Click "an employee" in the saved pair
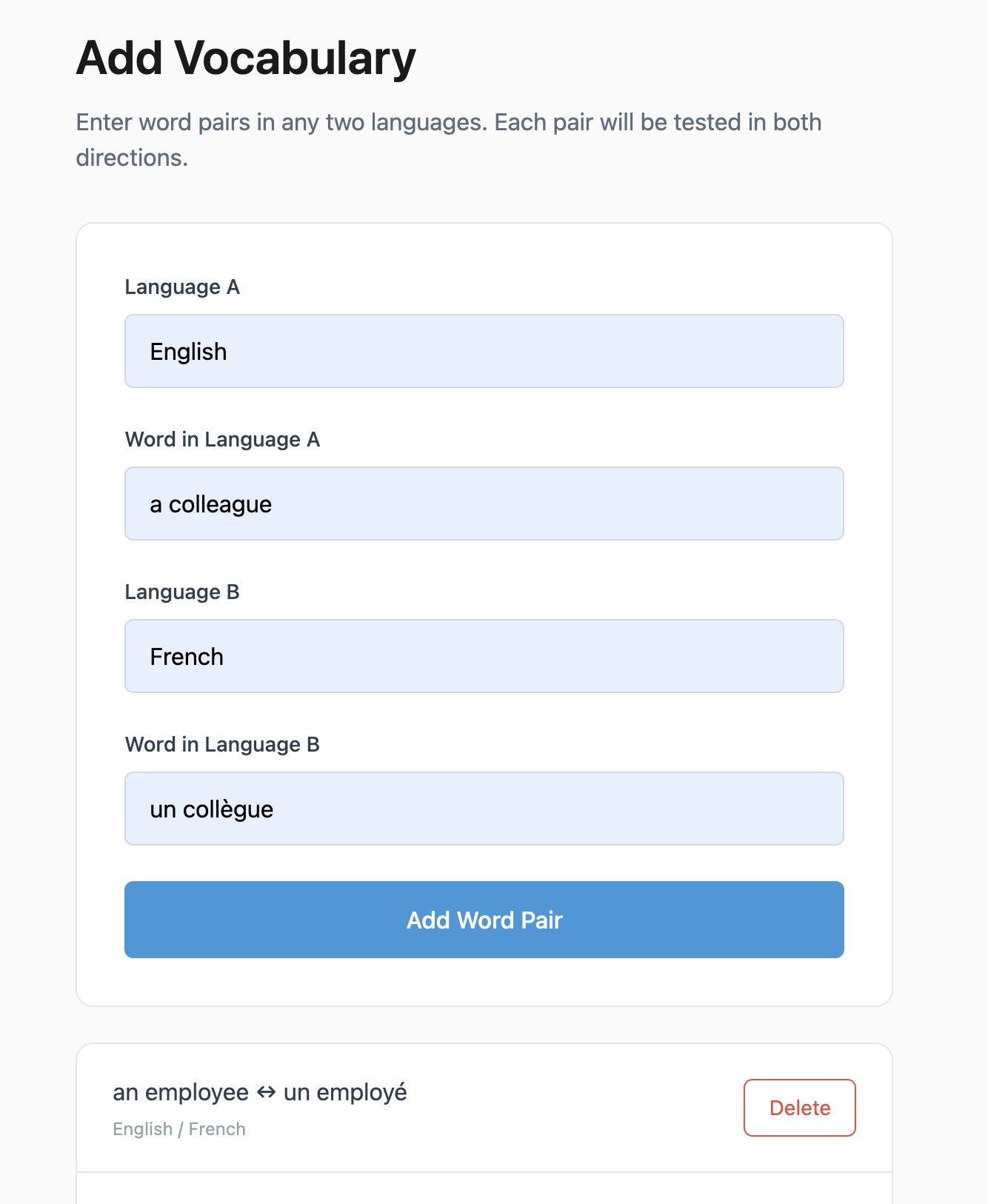This screenshot has width=988, height=1204. click(x=181, y=1093)
